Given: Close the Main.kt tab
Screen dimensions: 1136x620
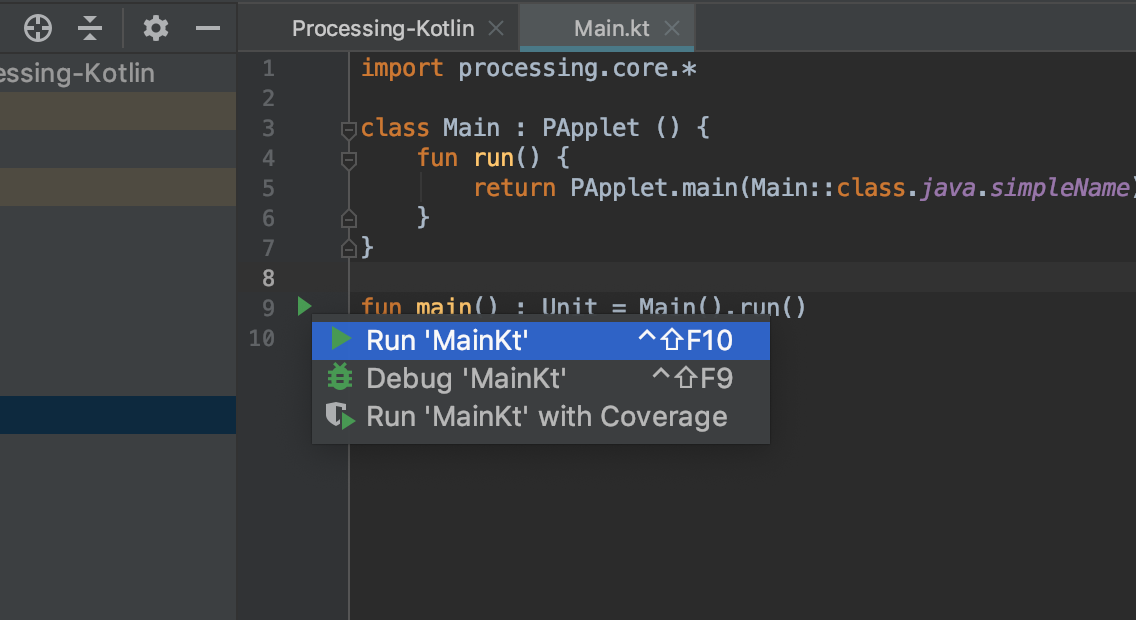Looking at the screenshot, I should coord(672,28).
